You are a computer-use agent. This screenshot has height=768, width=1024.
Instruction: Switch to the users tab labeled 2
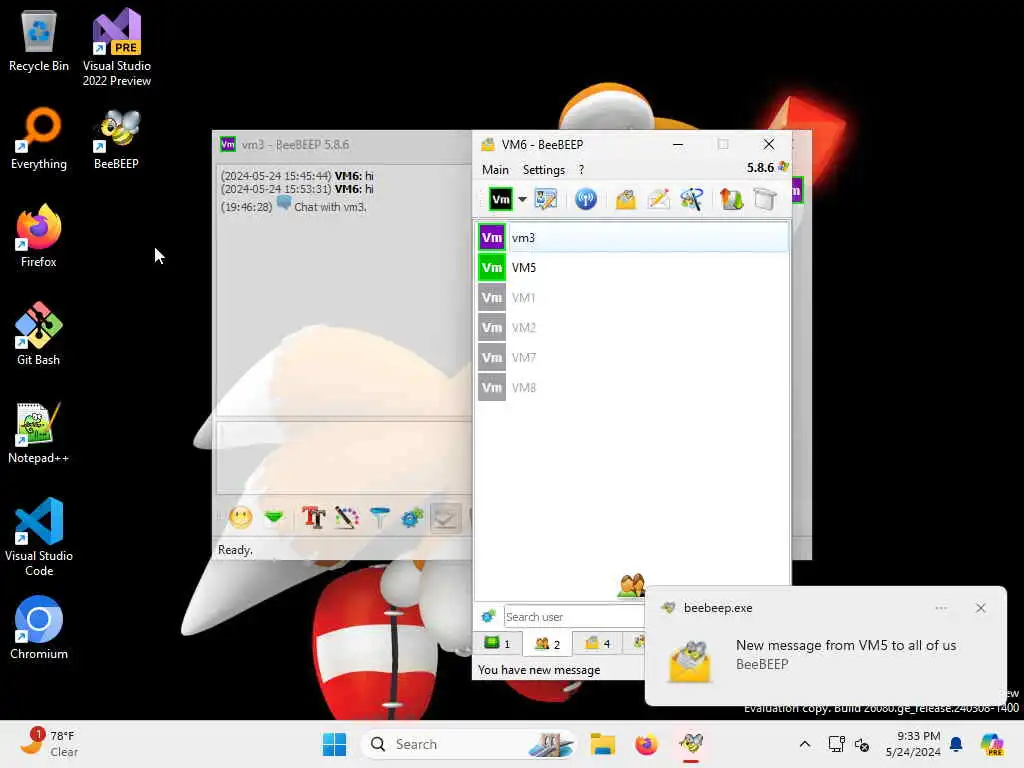(547, 643)
